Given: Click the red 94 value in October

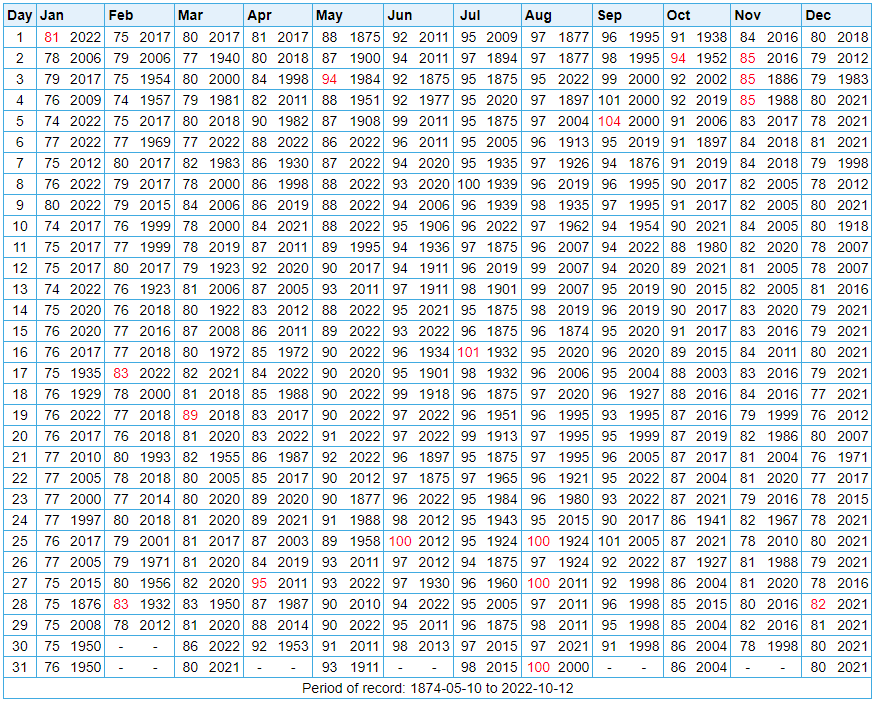Looking at the screenshot, I should pyautogui.click(x=678, y=58).
